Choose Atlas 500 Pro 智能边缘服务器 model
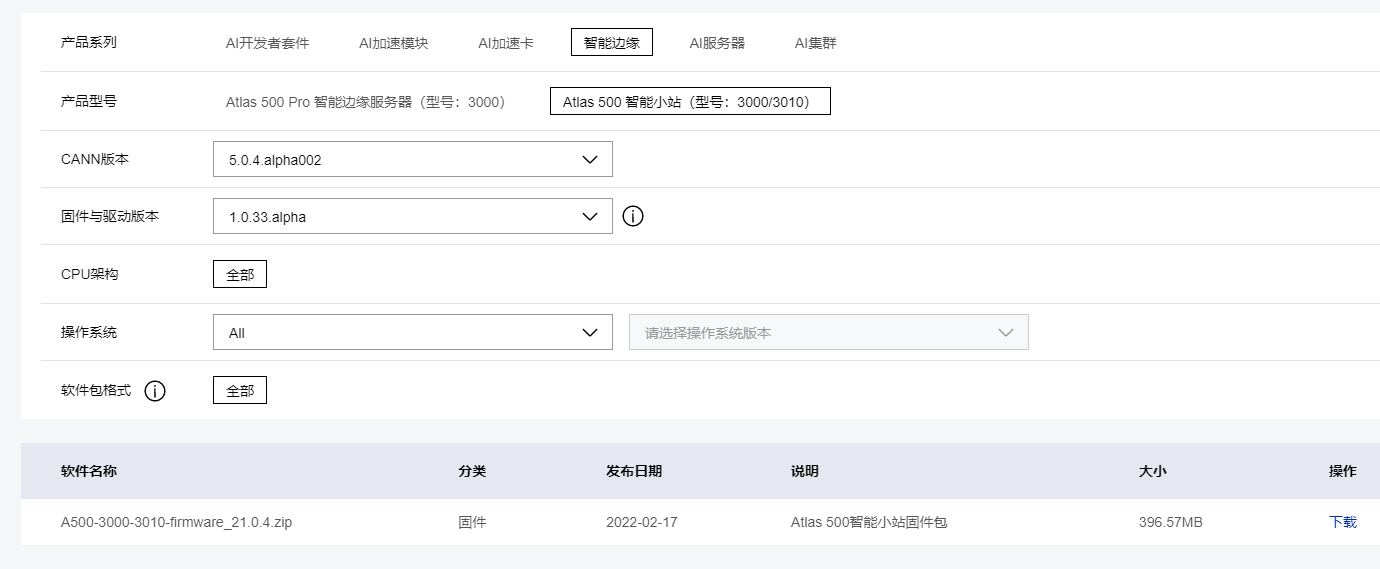Screen dimensions: 1380x569 (x=365, y=102)
